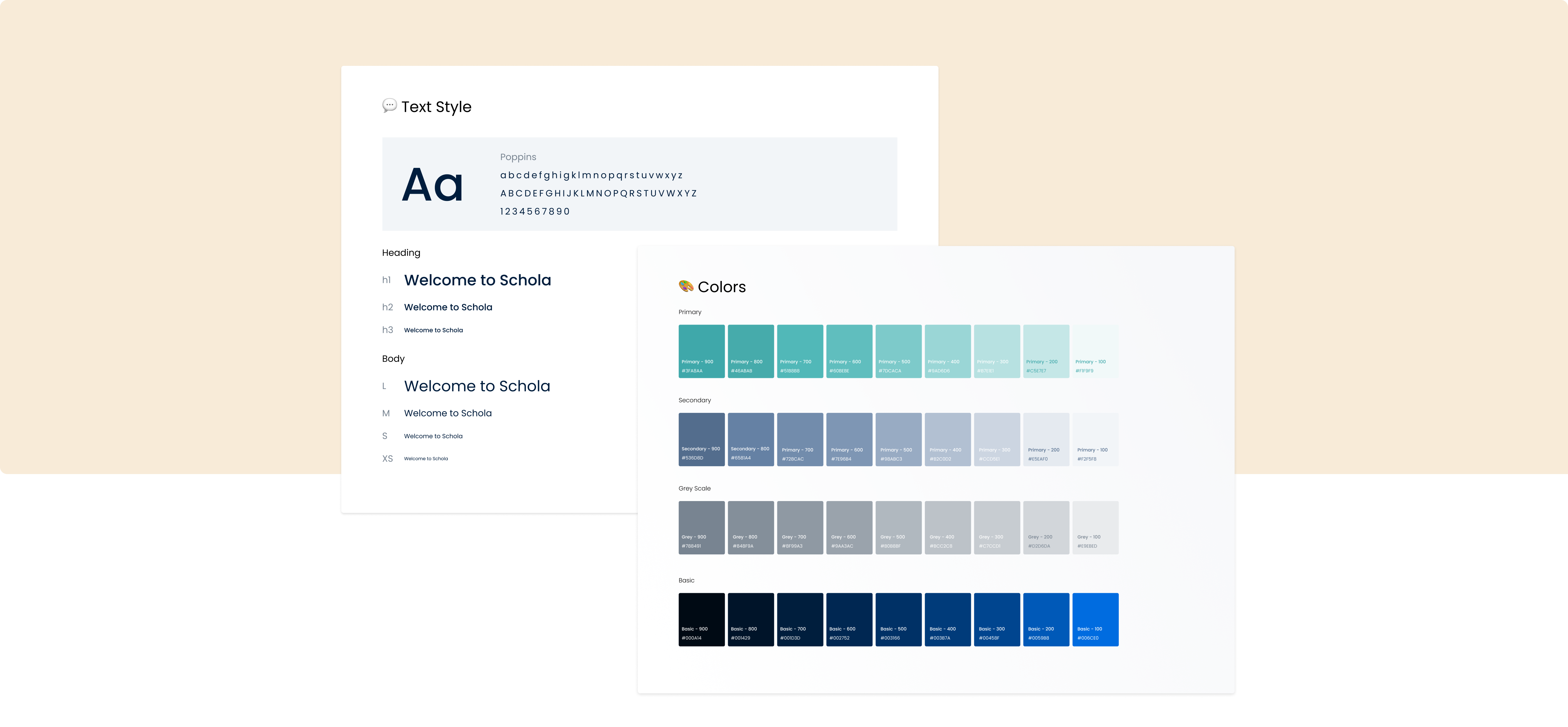The height and width of the screenshot is (727, 1568).
Task: Click the "Secondary" palette section label
Action: (695, 400)
